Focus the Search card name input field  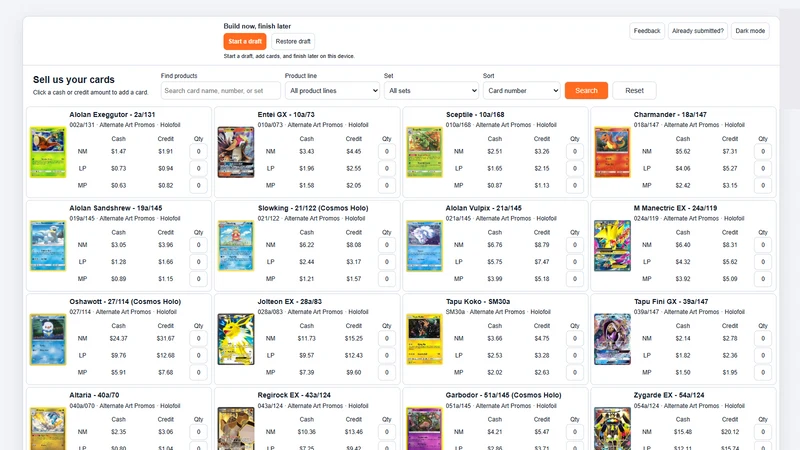click(x=220, y=90)
